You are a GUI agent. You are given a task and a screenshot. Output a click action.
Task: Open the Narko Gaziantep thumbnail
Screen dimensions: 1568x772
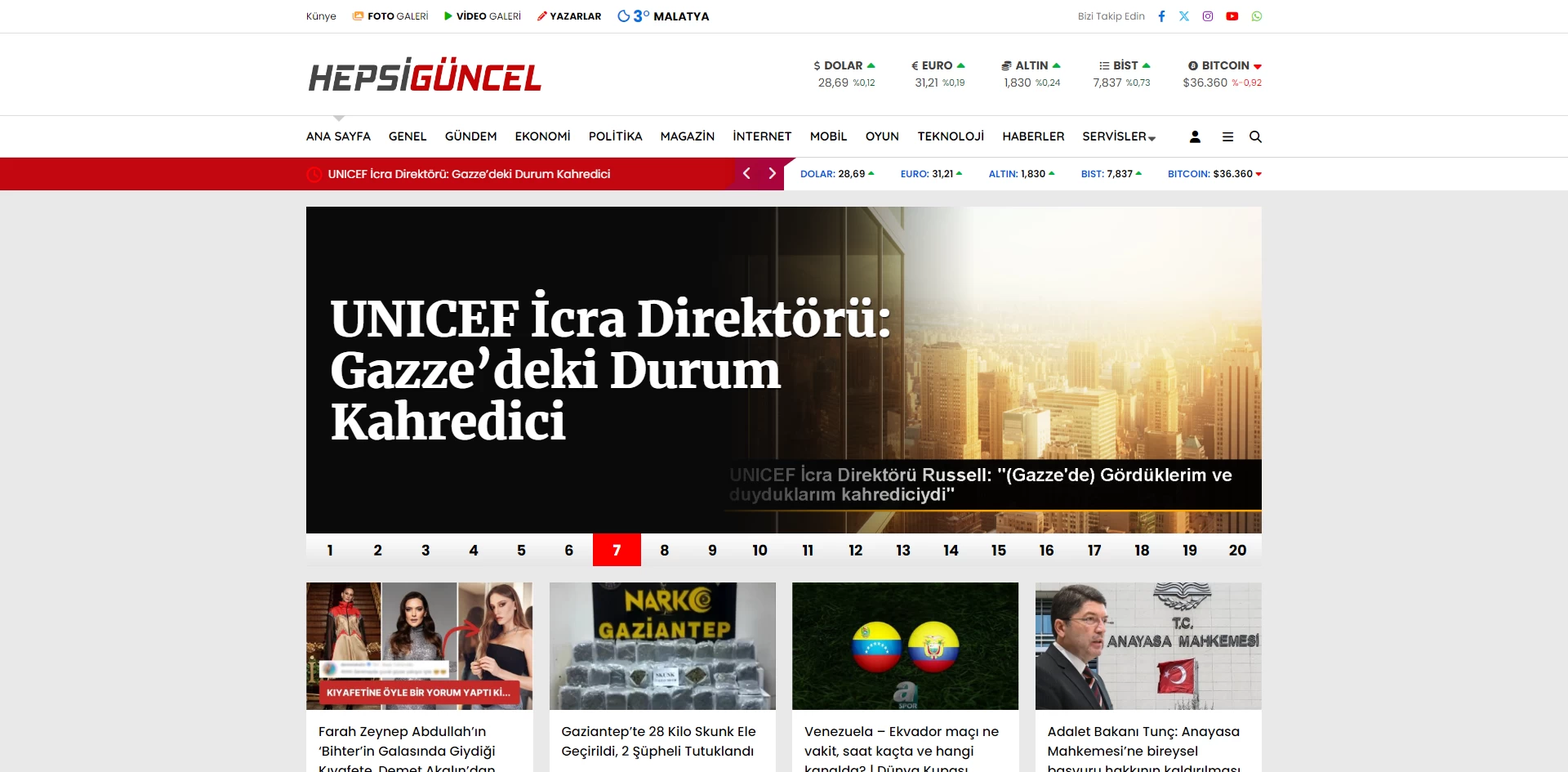(x=662, y=646)
